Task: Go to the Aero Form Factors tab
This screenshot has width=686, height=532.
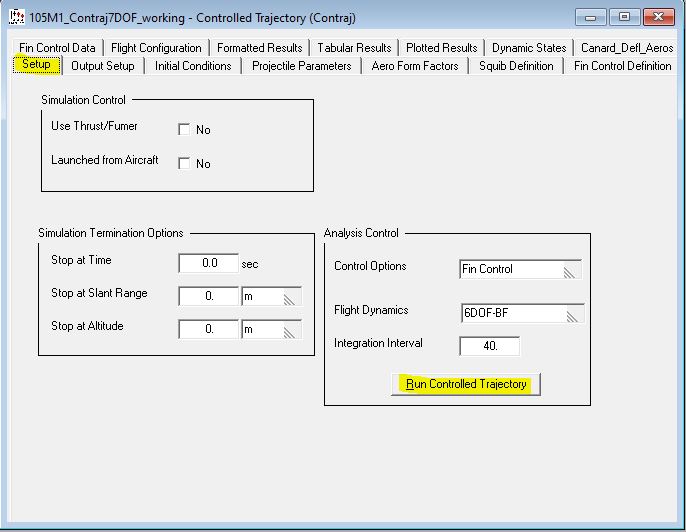Action: (415, 66)
